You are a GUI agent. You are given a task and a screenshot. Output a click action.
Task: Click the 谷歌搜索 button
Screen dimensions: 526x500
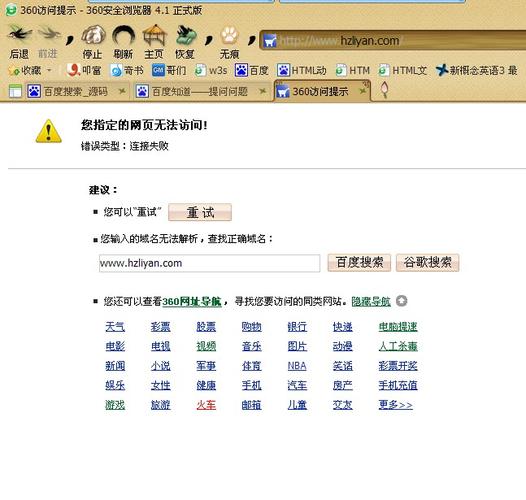427,262
